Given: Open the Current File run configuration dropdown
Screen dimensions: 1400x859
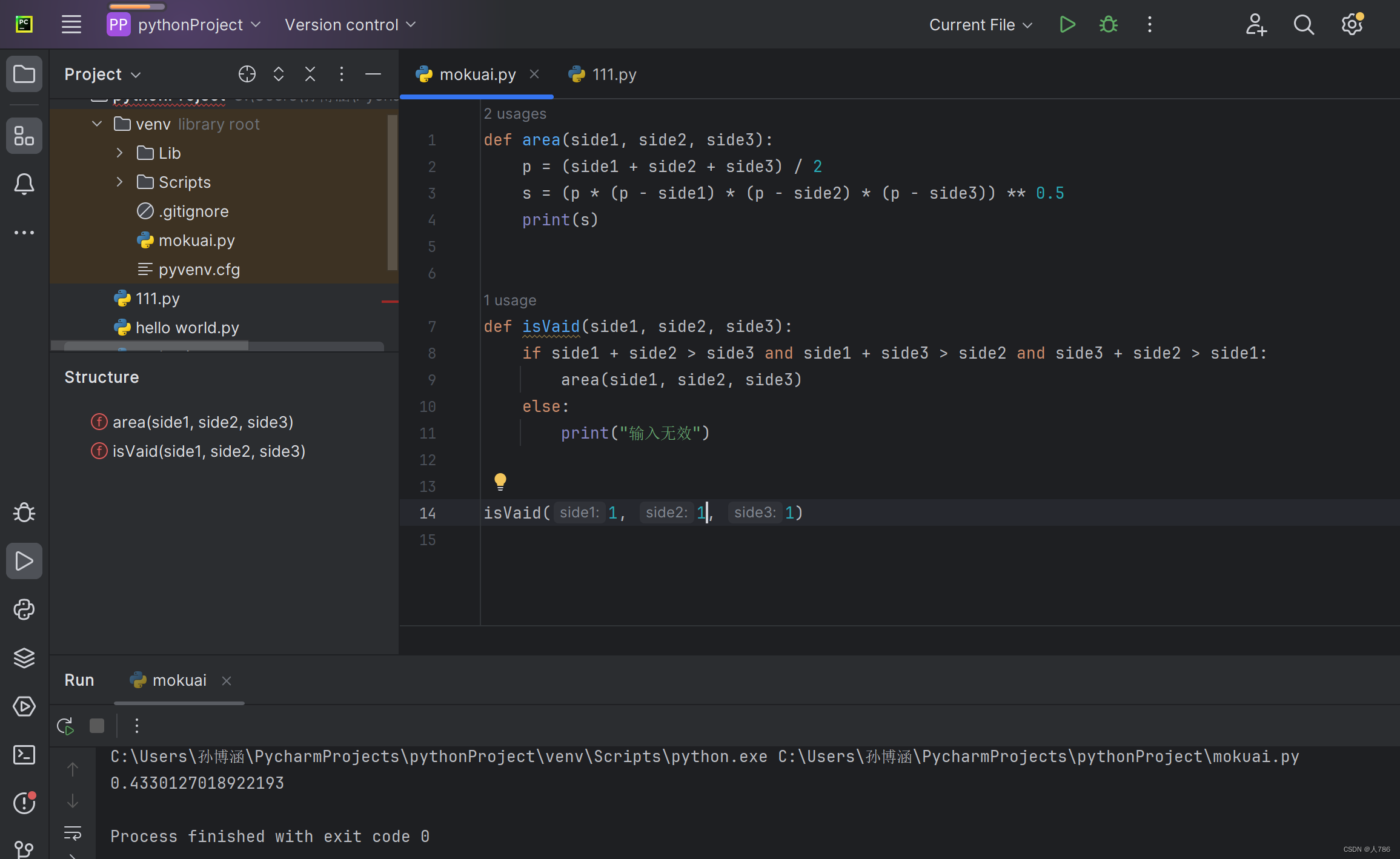Looking at the screenshot, I should 980,25.
